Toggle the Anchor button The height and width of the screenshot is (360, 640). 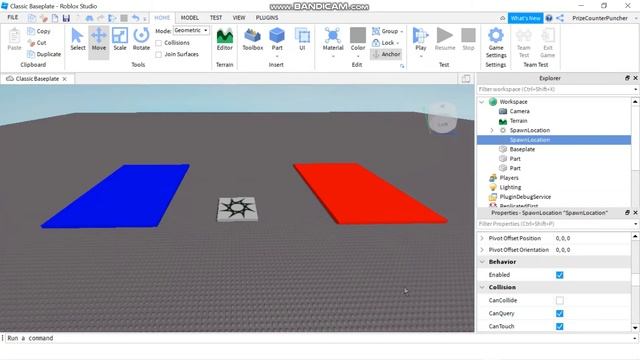(x=386, y=54)
